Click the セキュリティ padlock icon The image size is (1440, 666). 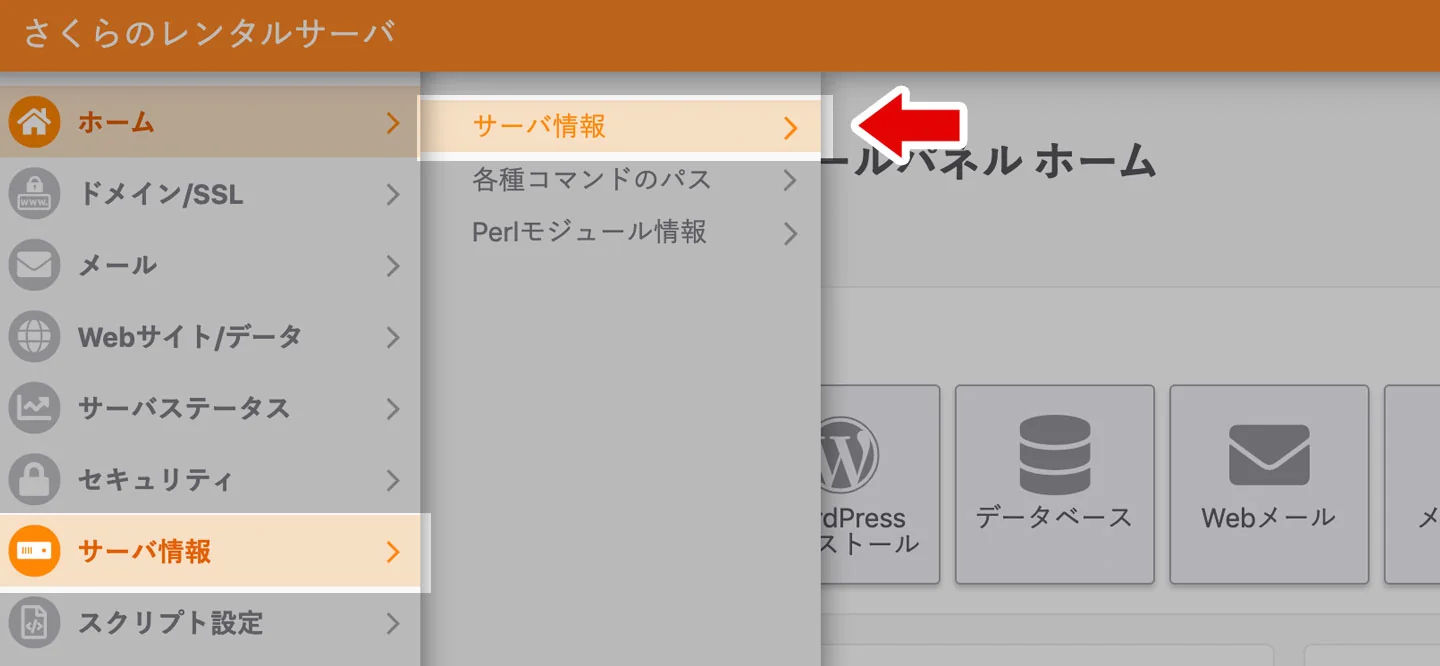34,480
